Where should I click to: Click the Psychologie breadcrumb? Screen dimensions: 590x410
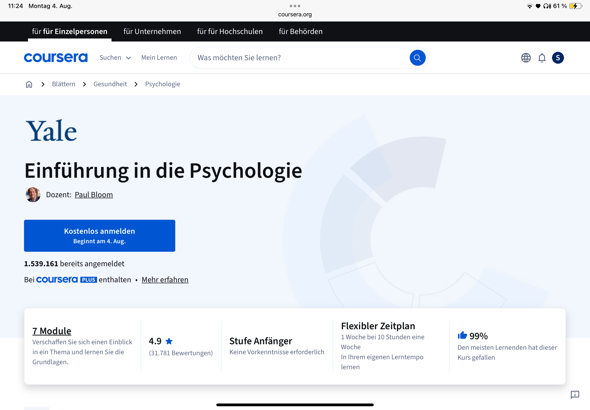pos(163,84)
